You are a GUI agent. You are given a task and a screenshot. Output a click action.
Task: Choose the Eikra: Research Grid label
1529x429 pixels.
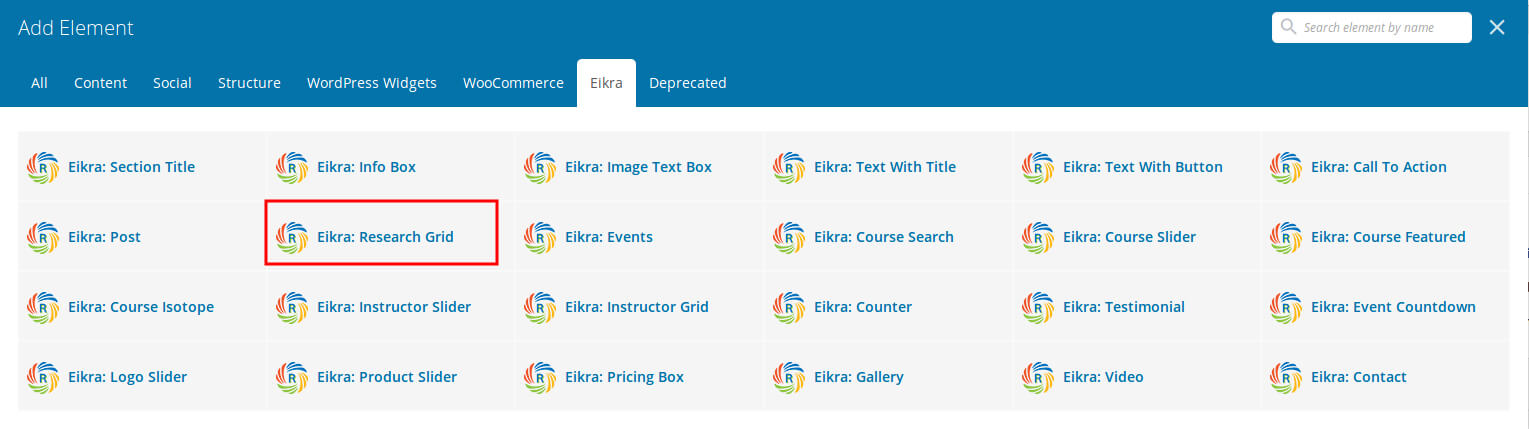tap(385, 237)
